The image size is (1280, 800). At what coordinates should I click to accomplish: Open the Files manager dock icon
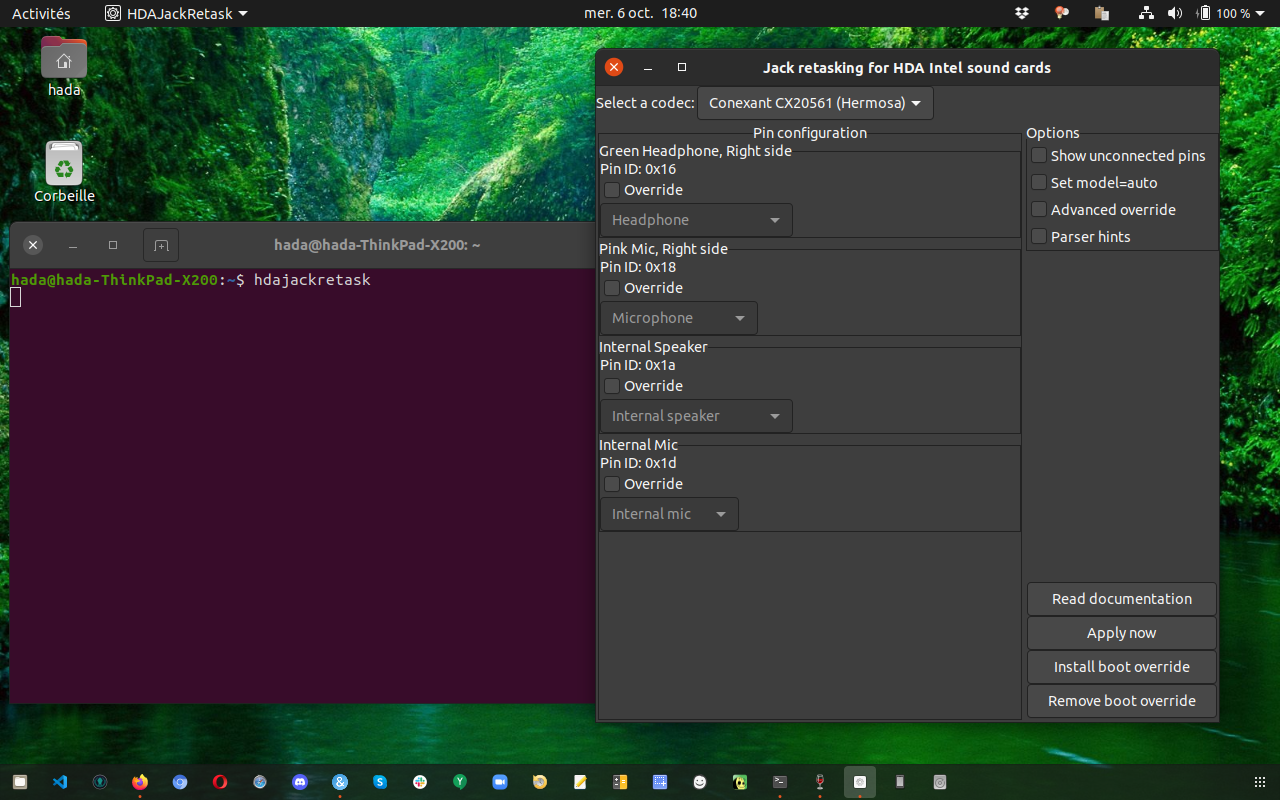[20, 782]
